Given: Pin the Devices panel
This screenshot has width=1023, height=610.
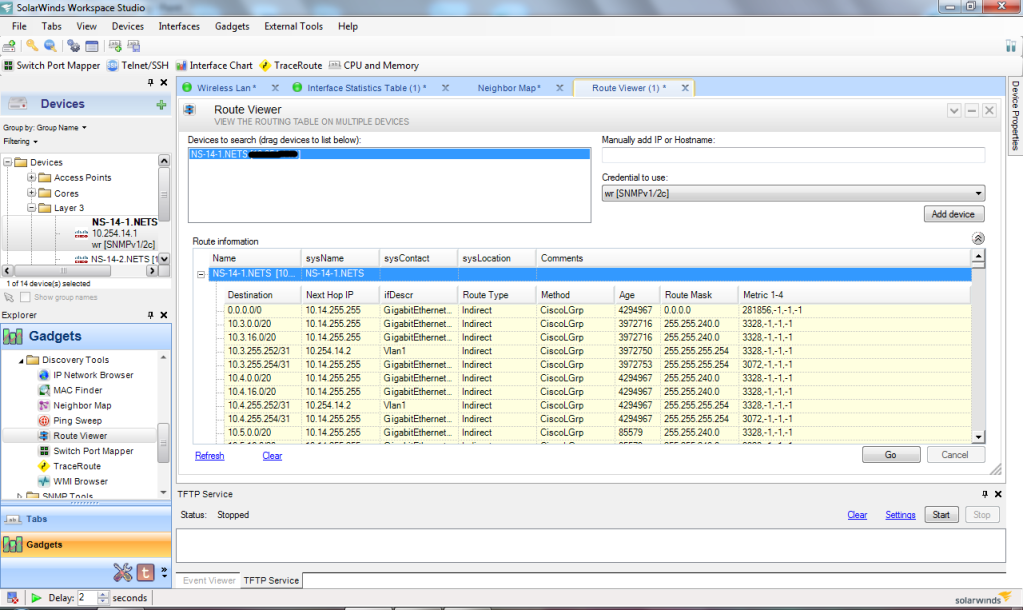Looking at the screenshot, I should (151, 82).
